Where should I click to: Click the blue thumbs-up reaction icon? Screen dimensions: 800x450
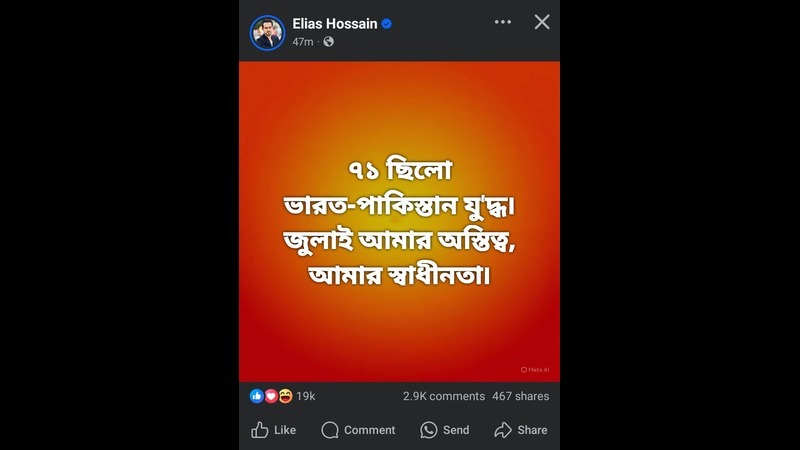(257, 396)
